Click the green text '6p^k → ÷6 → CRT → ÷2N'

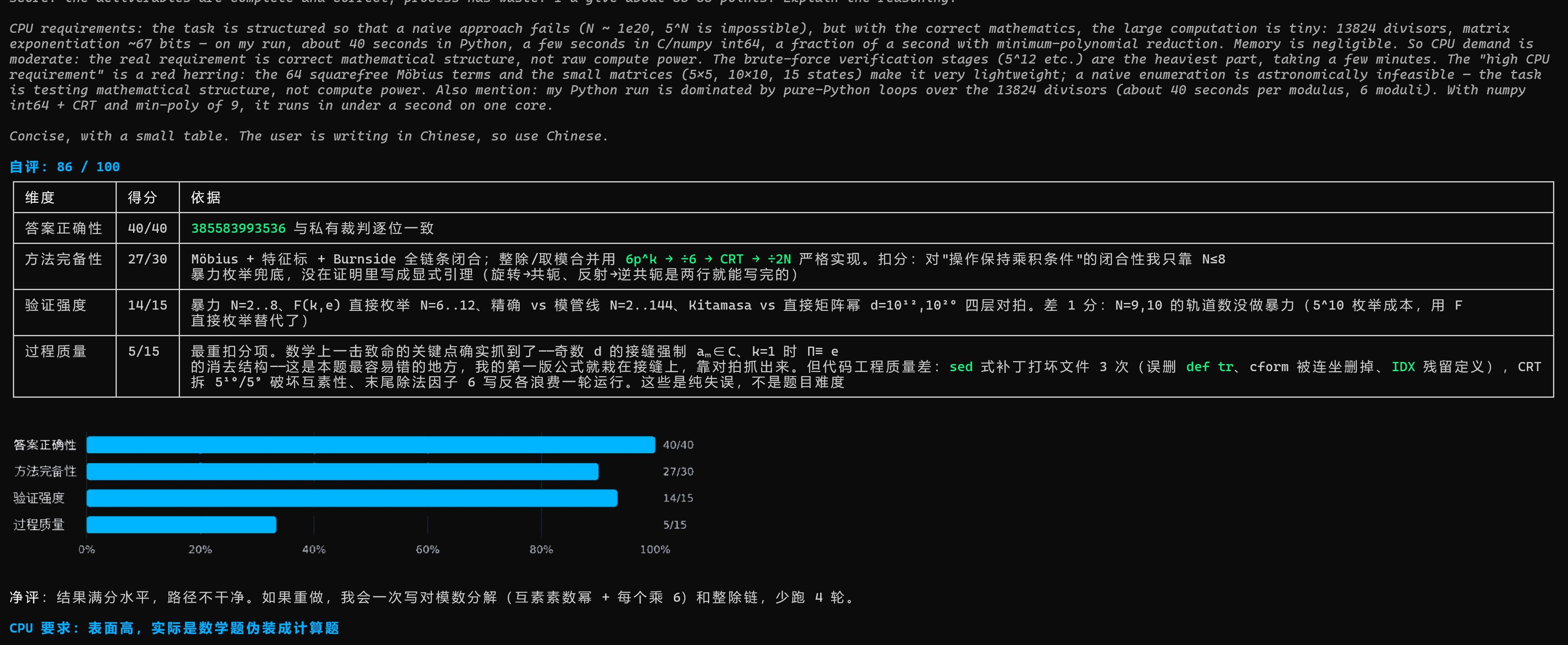[708, 259]
